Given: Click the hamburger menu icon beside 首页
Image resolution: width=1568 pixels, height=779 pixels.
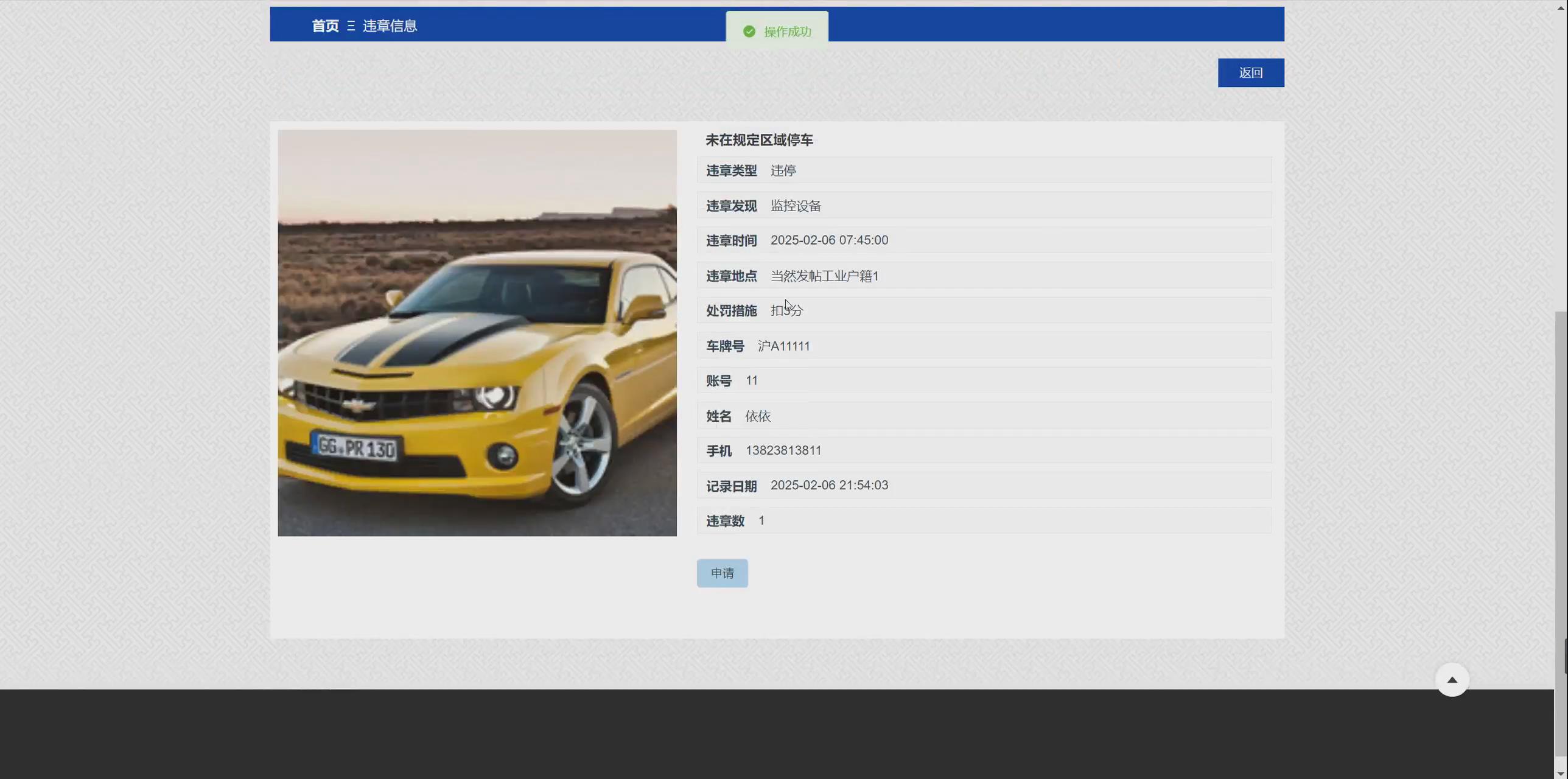Looking at the screenshot, I should [350, 26].
